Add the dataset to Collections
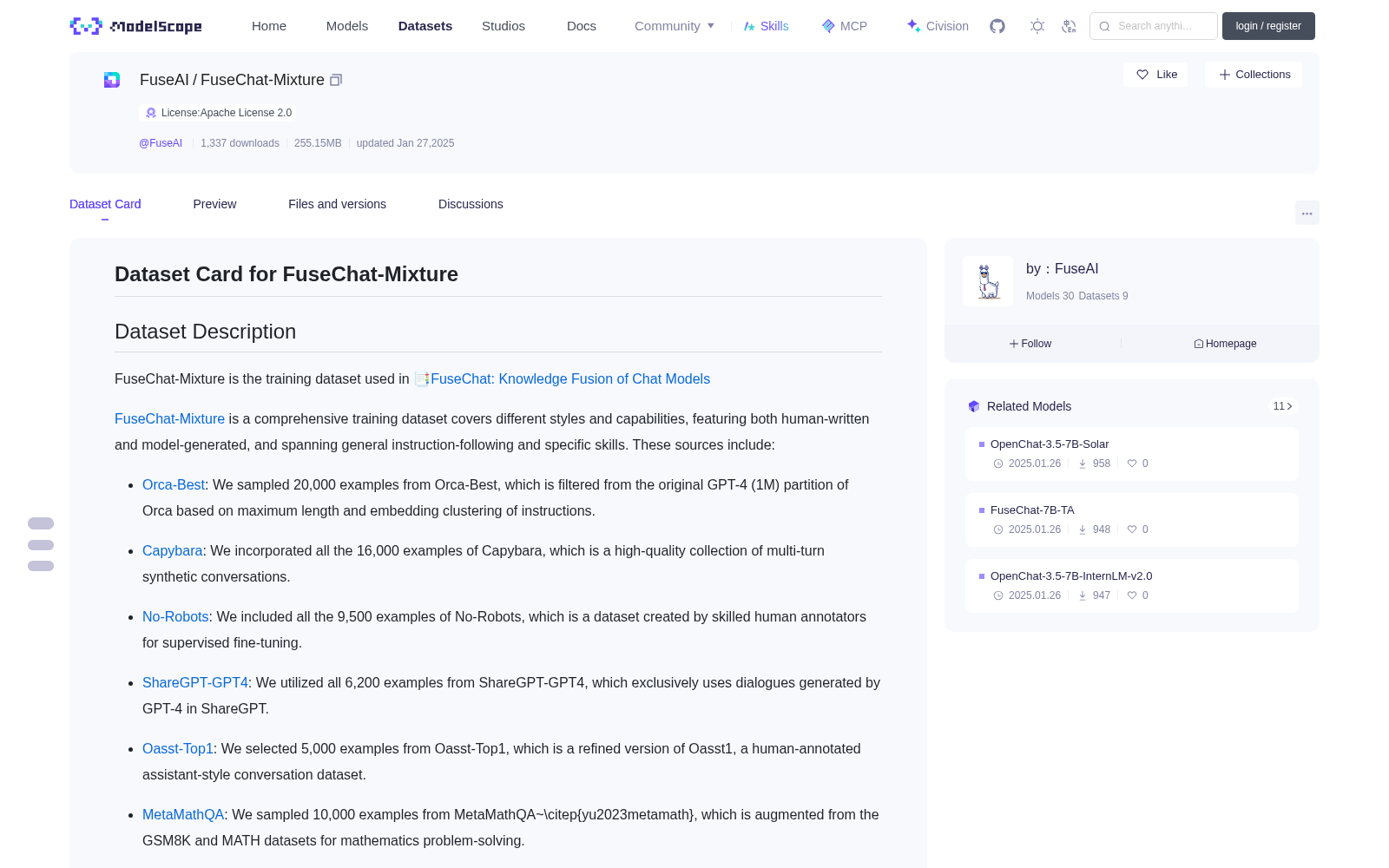This screenshot has height=868, width=1389. tap(1254, 75)
